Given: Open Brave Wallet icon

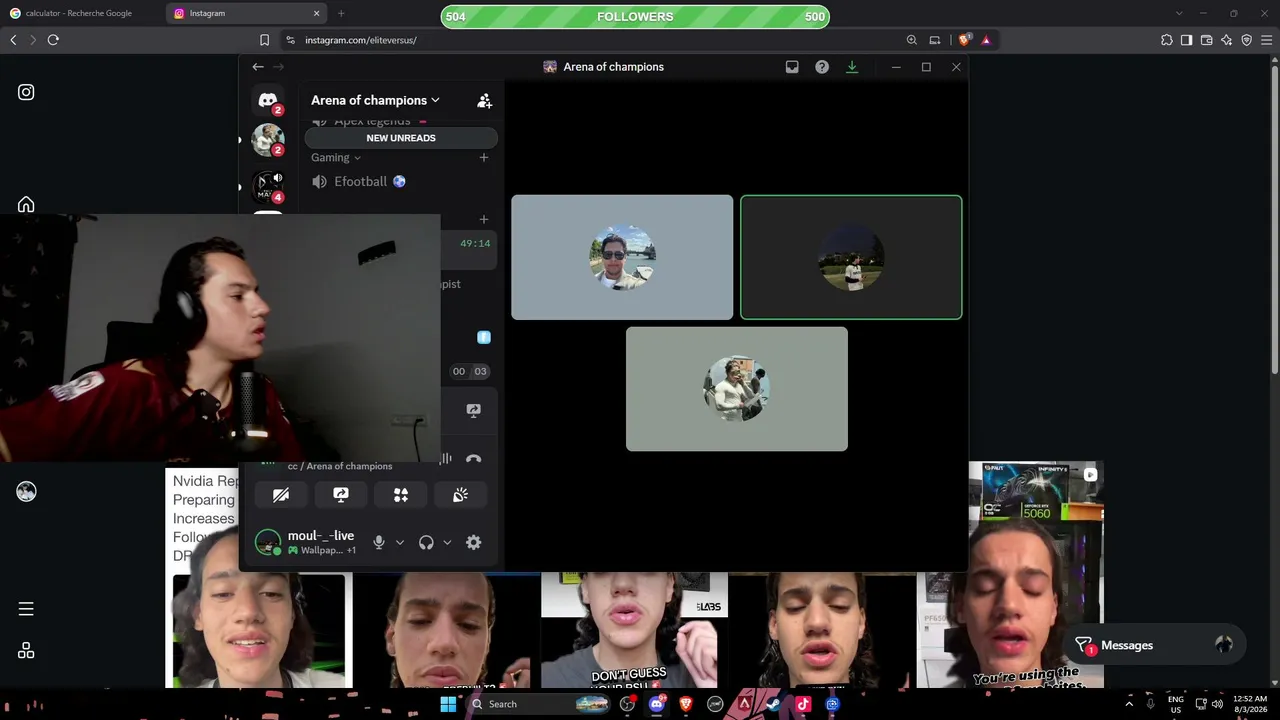Looking at the screenshot, I should coord(1207,40).
